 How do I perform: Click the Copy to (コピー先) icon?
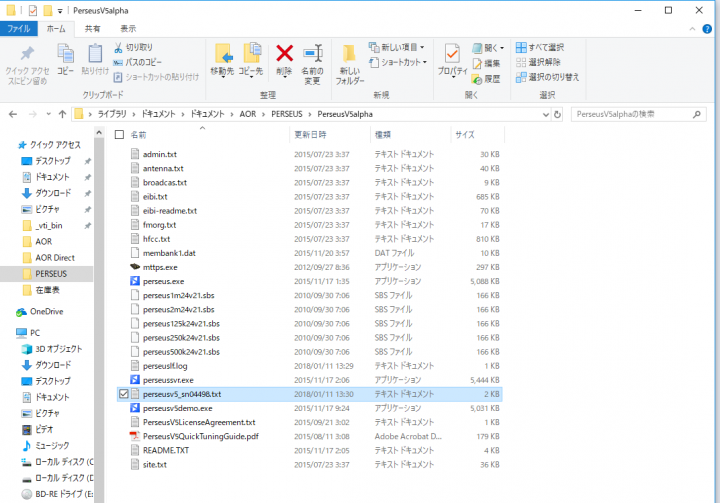(x=252, y=54)
